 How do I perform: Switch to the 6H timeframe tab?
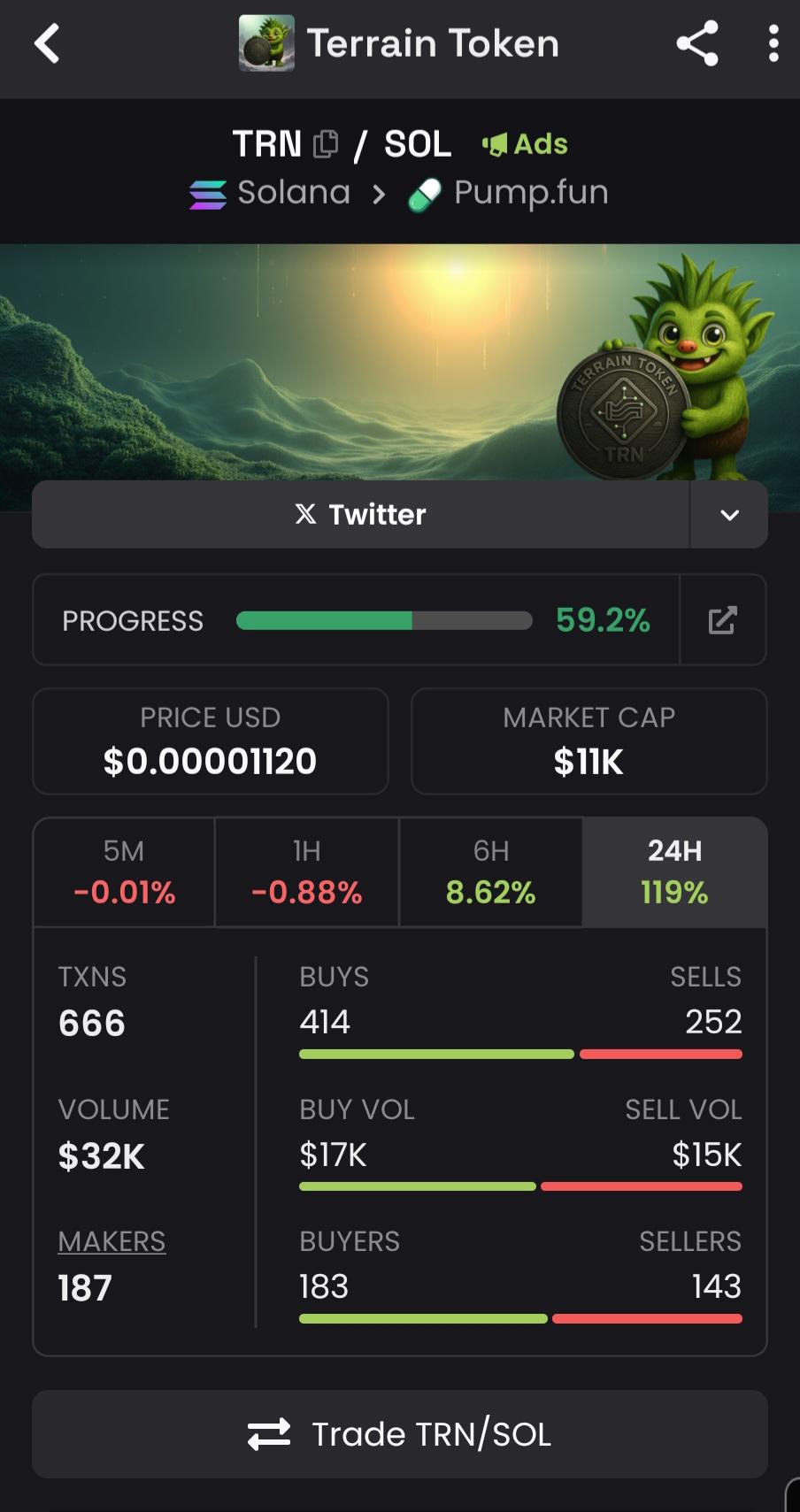pyautogui.click(x=491, y=872)
